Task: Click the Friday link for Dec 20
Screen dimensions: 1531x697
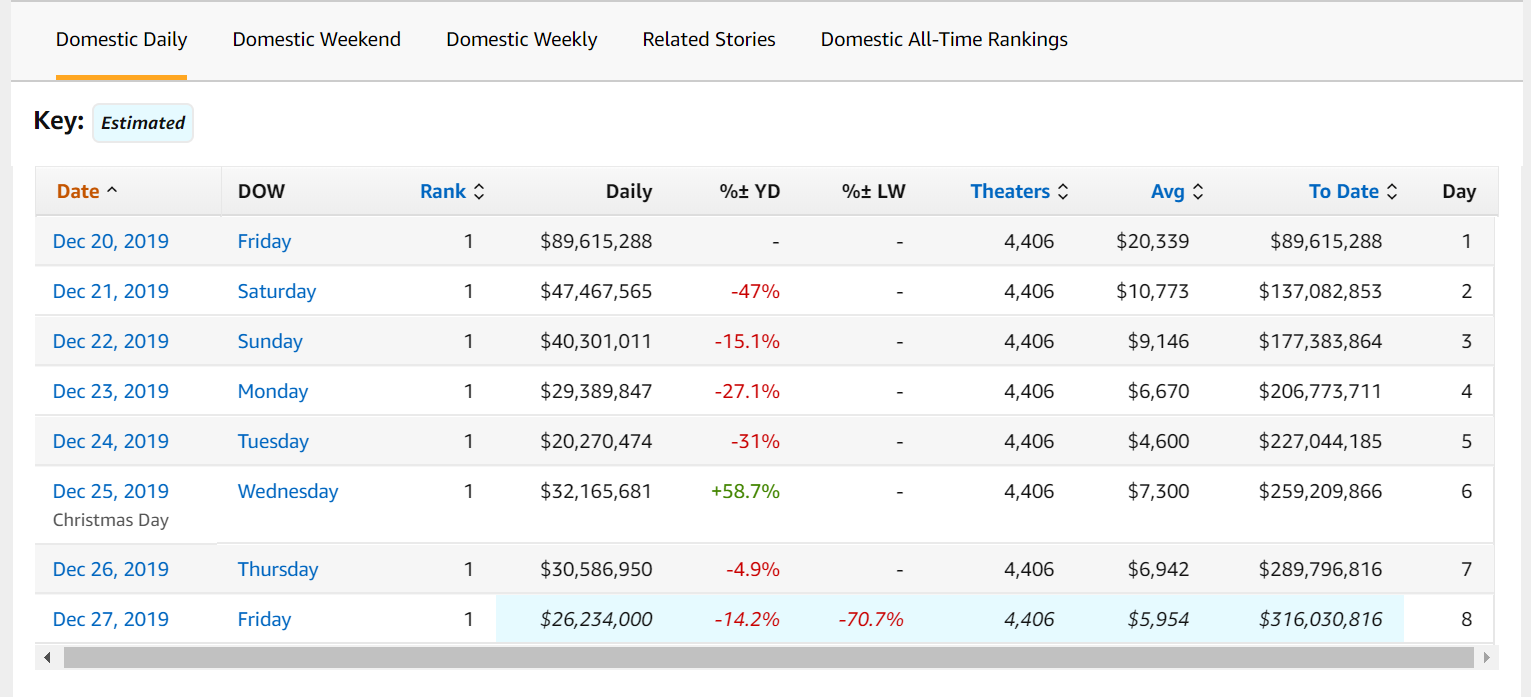Action: tap(264, 241)
